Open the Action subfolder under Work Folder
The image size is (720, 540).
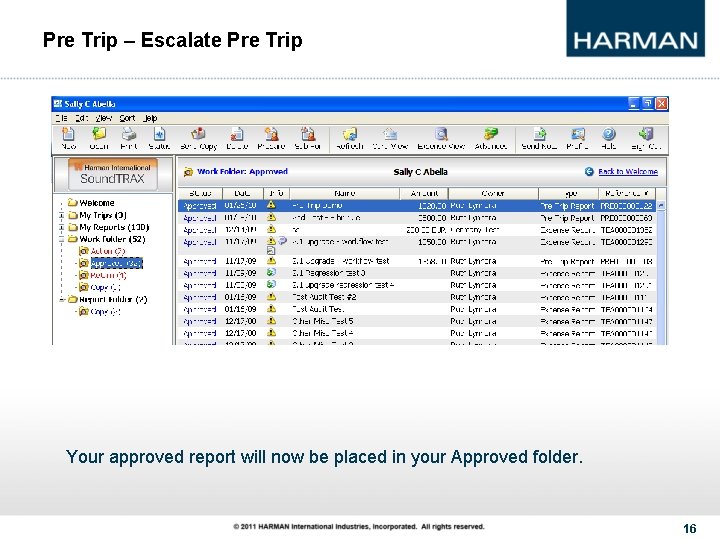[x=102, y=251]
